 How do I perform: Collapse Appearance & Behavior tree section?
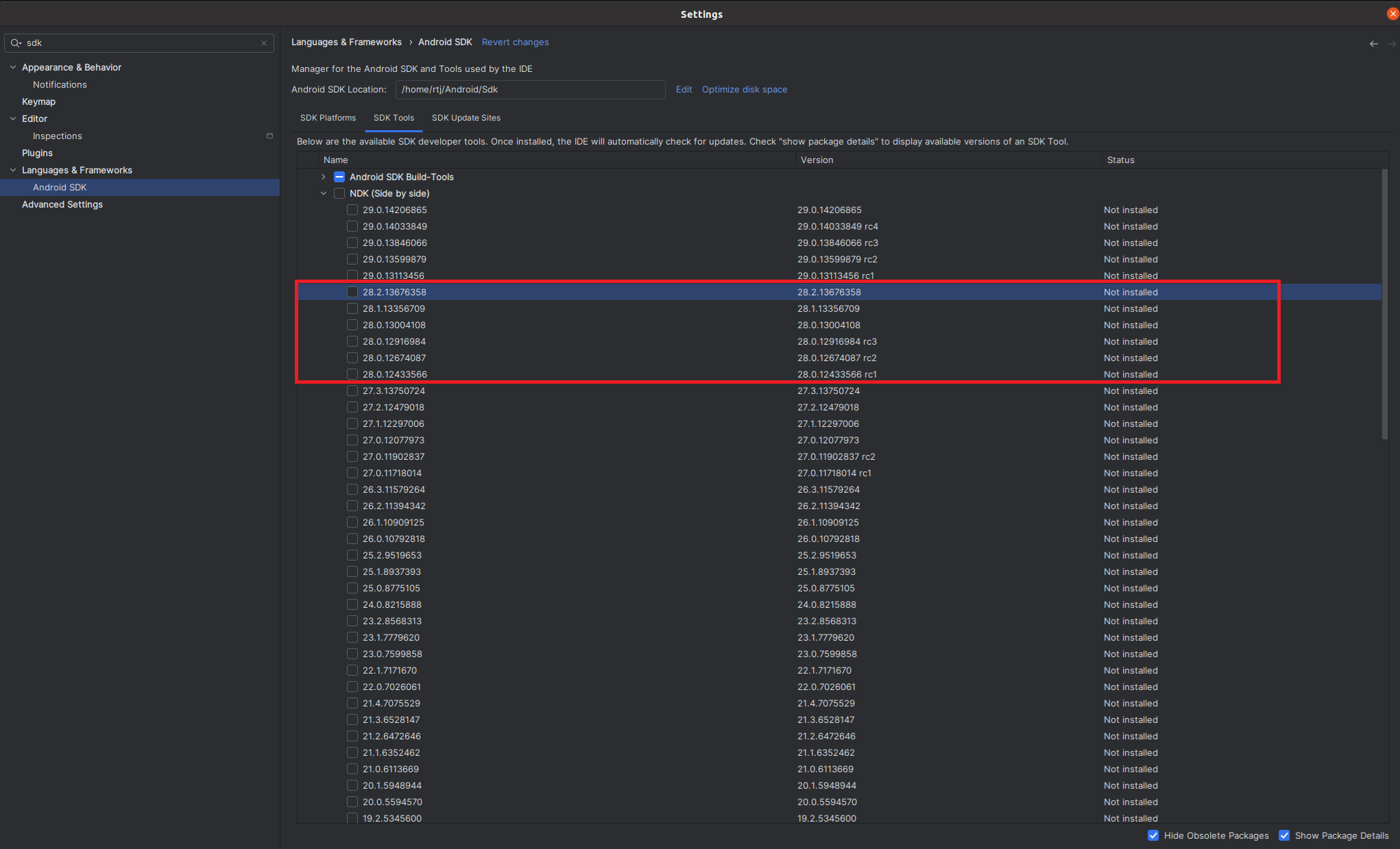(x=13, y=67)
